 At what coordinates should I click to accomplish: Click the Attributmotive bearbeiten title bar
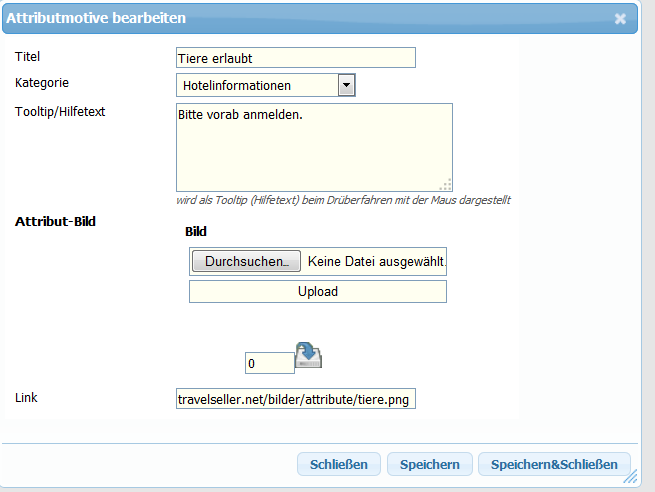click(x=300, y=19)
